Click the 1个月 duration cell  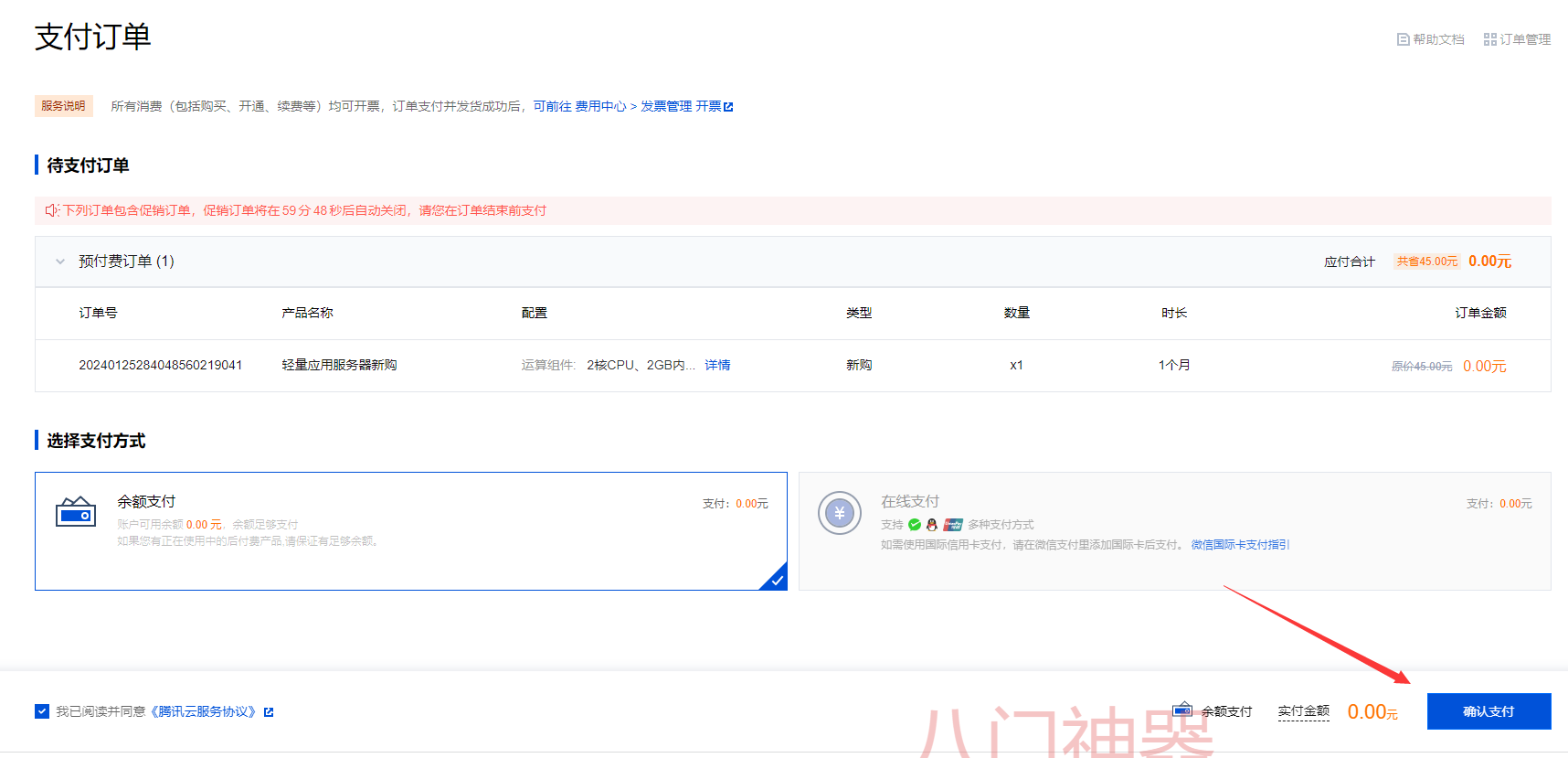click(1174, 365)
